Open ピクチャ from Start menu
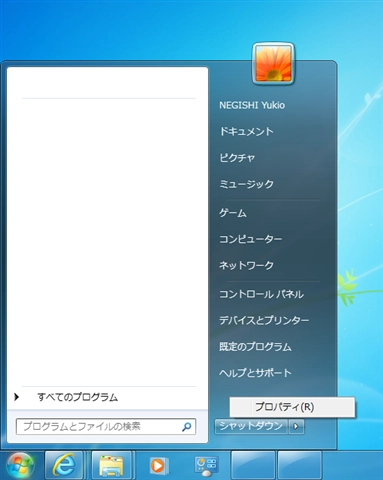The image size is (383, 480). click(237, 157)
